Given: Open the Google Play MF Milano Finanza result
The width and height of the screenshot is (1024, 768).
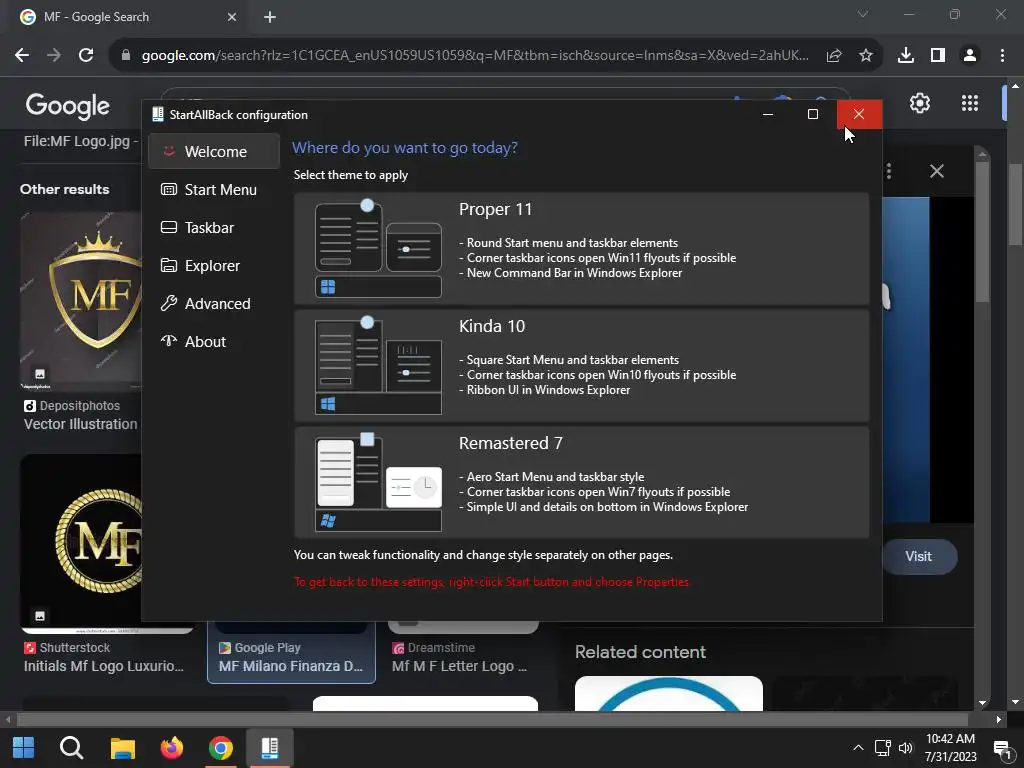Looking at the screenshot, I should 291,653.
